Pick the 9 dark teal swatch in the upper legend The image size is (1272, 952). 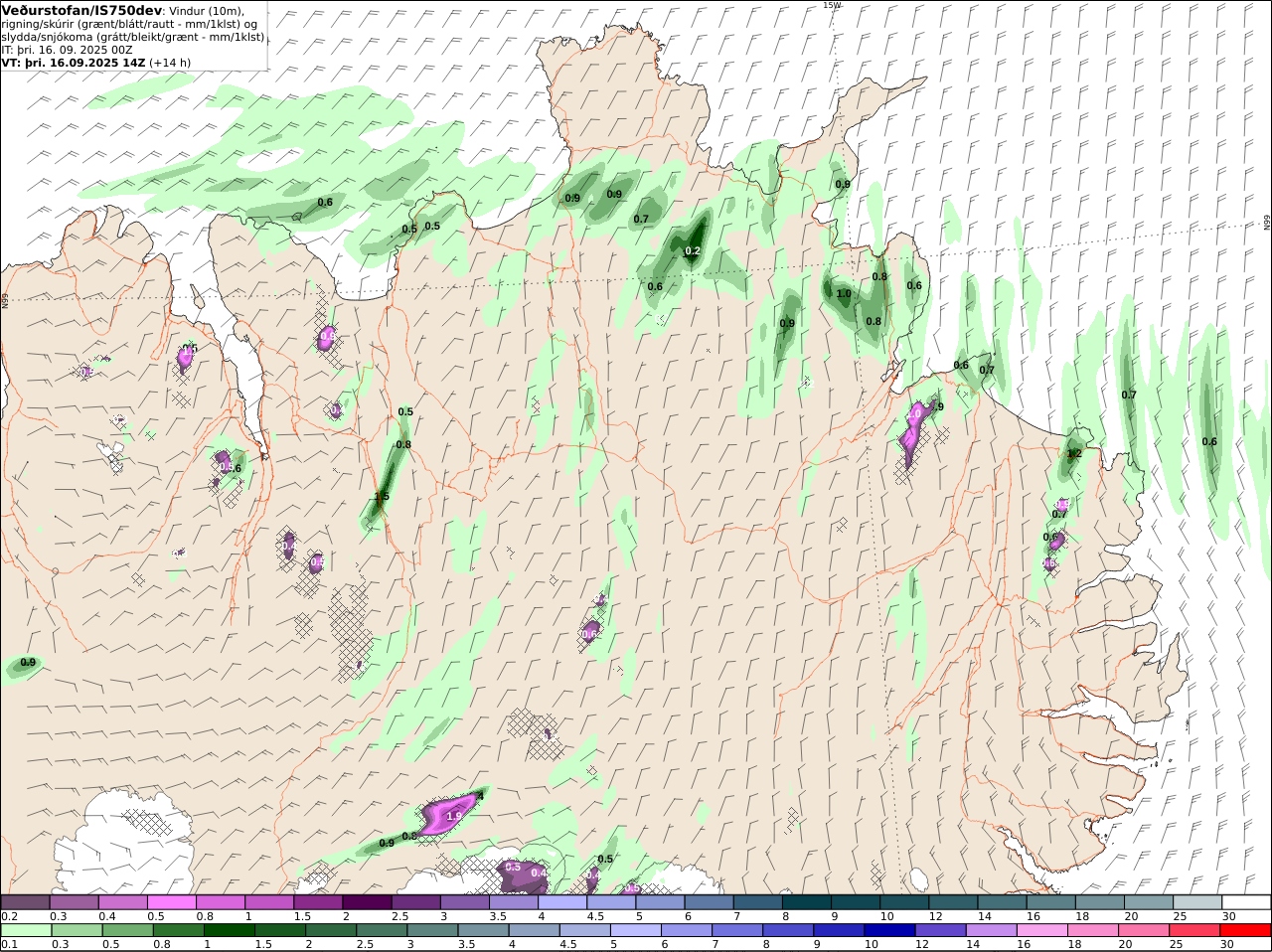(854, 901)
